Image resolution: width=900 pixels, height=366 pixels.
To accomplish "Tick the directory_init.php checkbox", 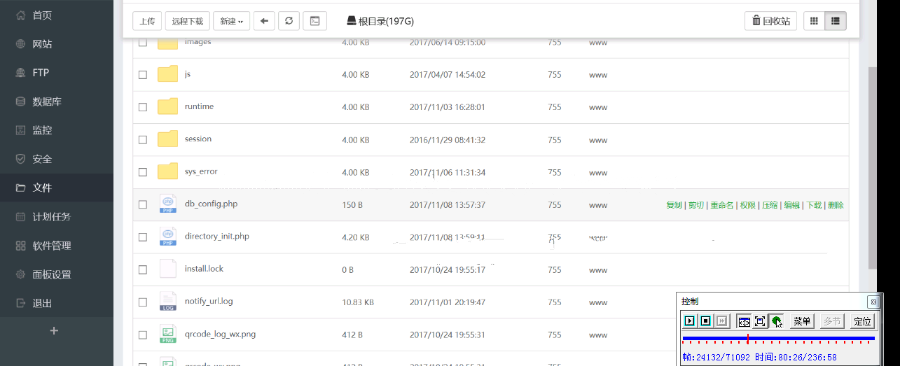I will pos(143,237).
